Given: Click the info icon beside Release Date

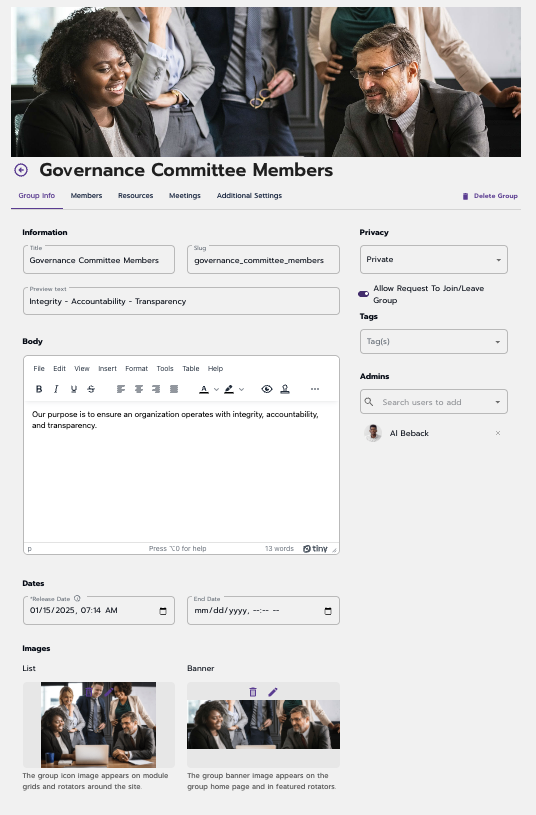Looking at the screenshot, I should click(77, 598).
